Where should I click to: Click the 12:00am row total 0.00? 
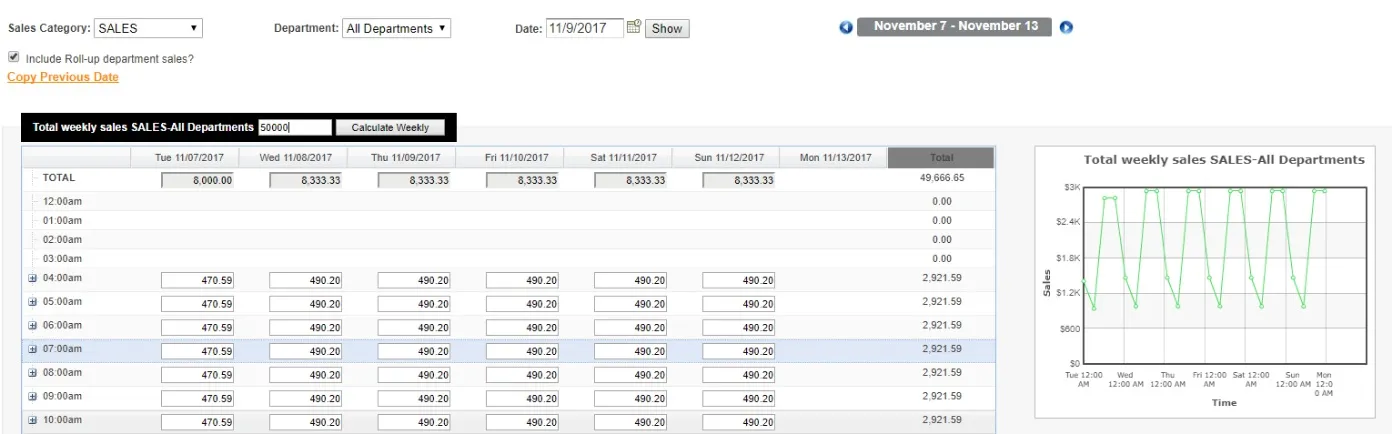(942, 201)
